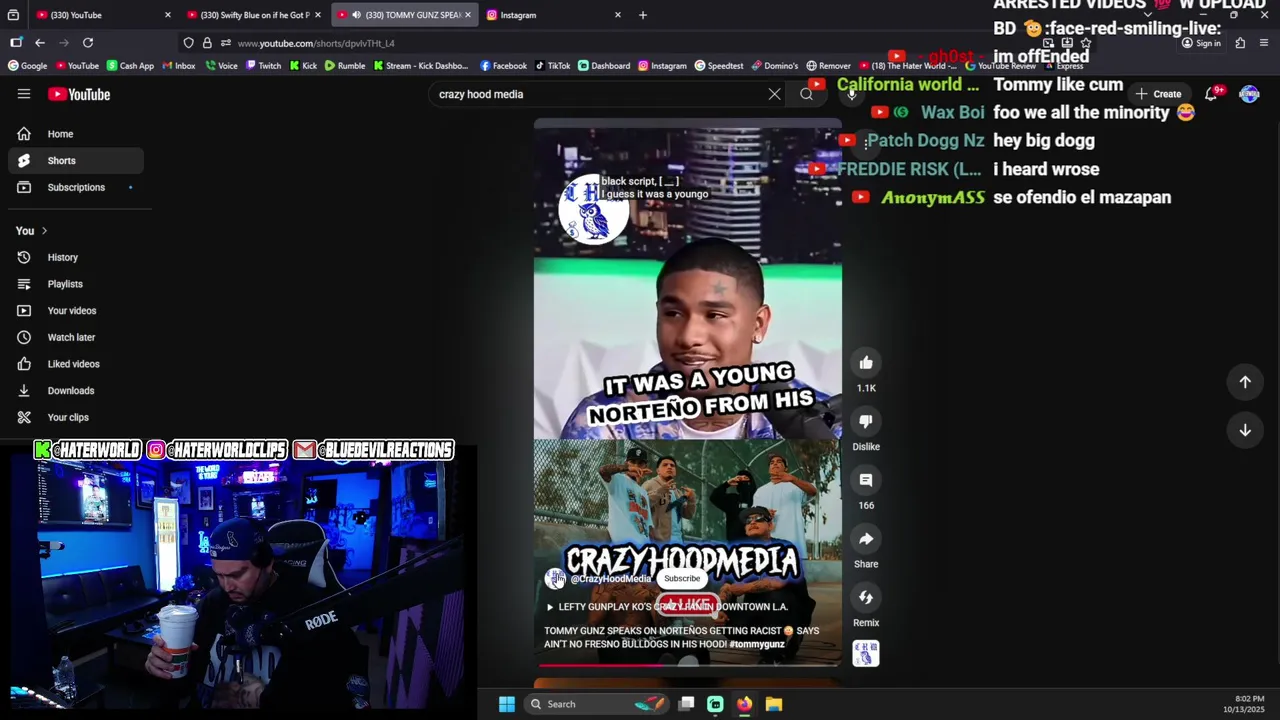Open Watch later list
The image size is (1280, 720).
76,337
